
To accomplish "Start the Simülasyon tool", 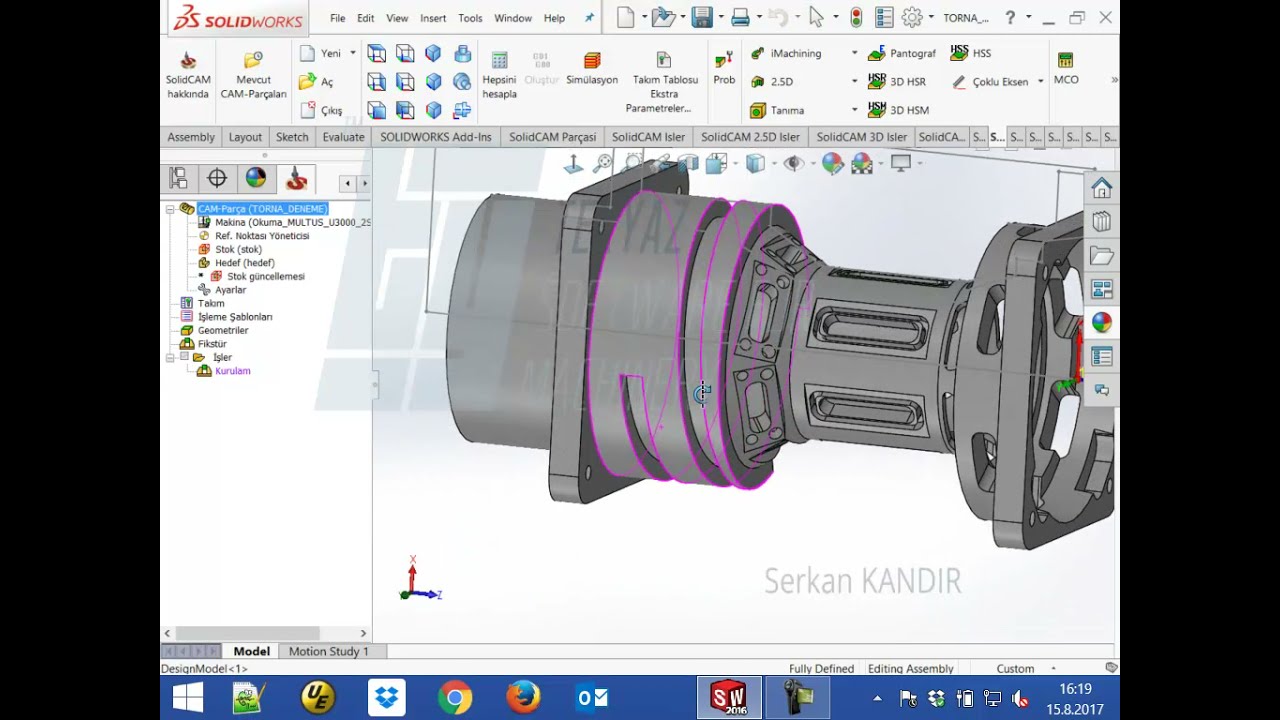I will (x=592, y=68).
